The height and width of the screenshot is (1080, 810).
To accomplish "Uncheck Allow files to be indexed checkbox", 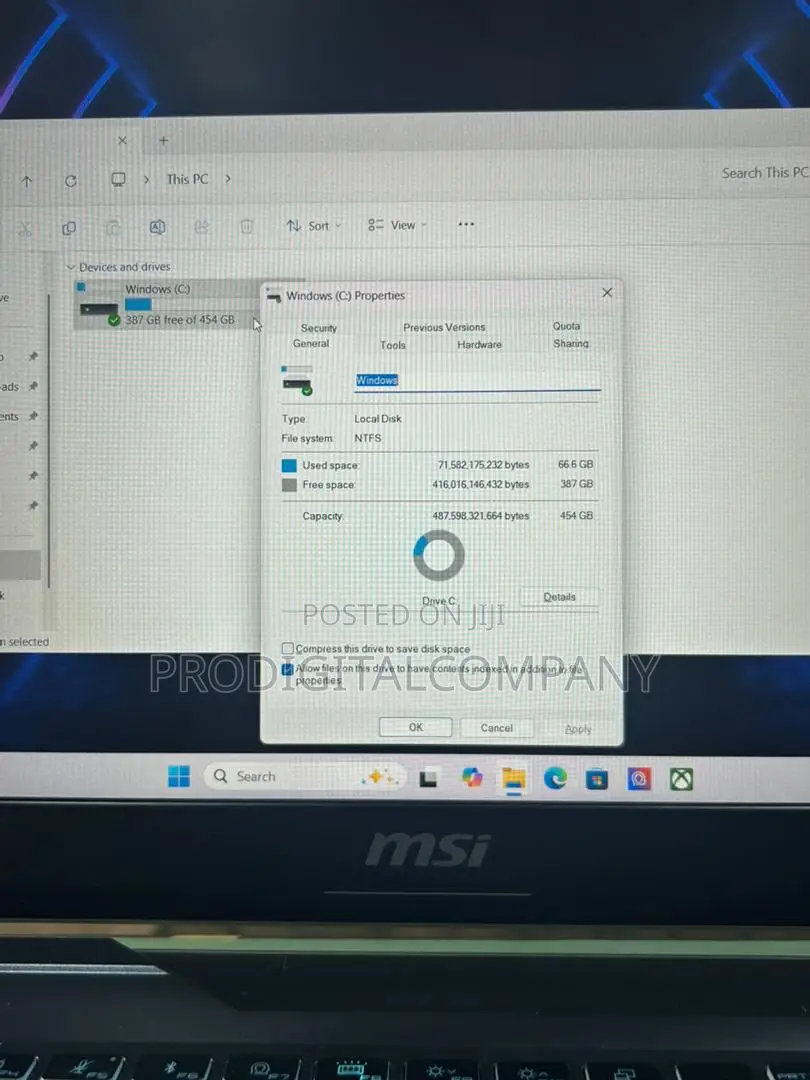I will (x=288, y=669).
